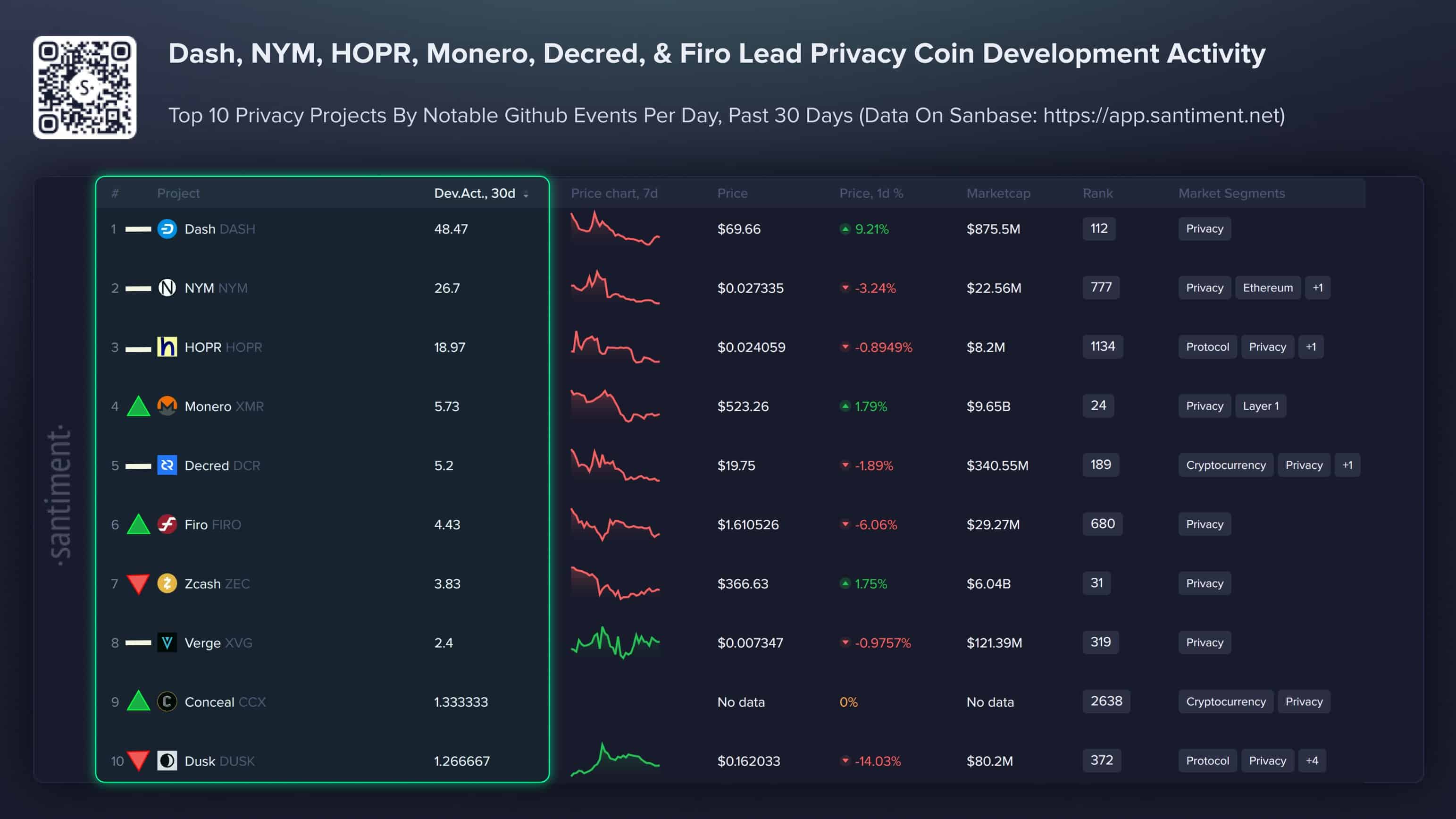
Task: Click the Santiment QR code image
Action: tap(85, 88)
